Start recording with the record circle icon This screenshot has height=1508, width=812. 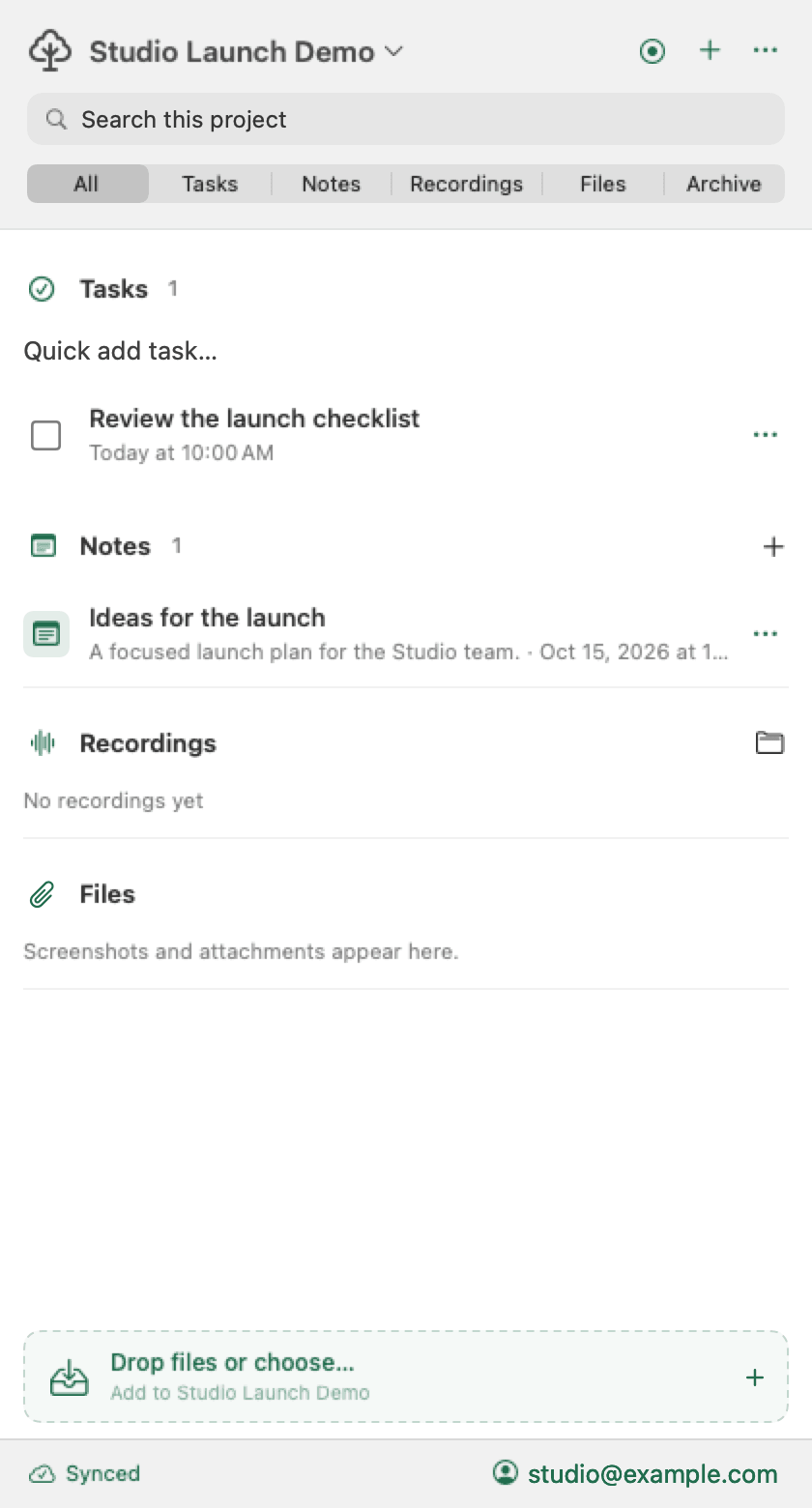pos(652,51)
